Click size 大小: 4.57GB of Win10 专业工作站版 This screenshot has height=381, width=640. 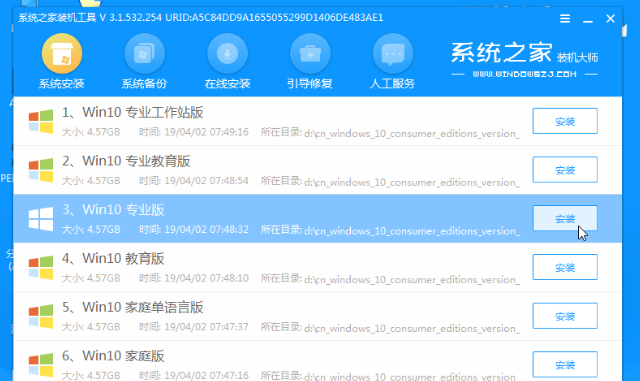(x=91, y=132)
